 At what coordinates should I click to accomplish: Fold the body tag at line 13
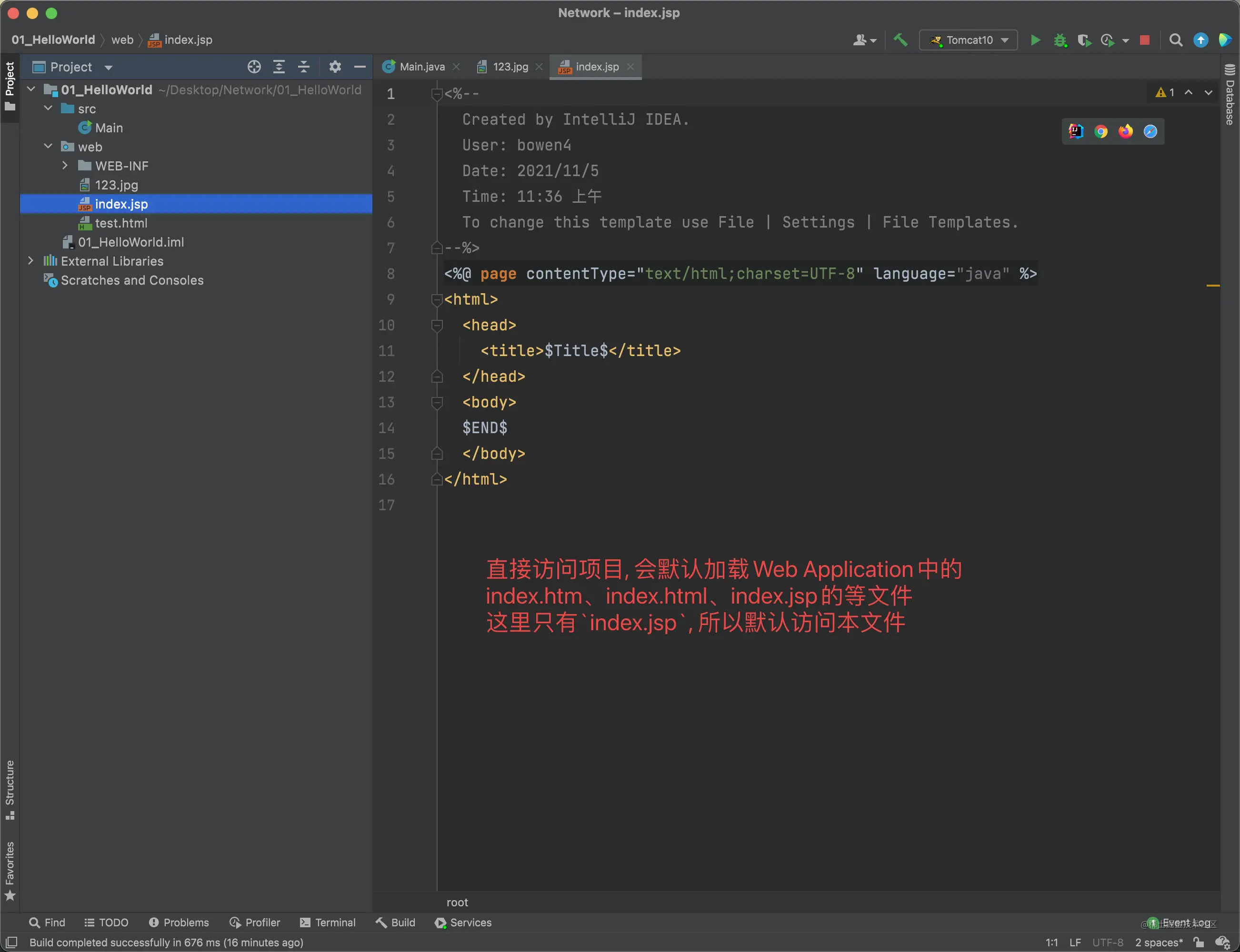coord(436,402)
